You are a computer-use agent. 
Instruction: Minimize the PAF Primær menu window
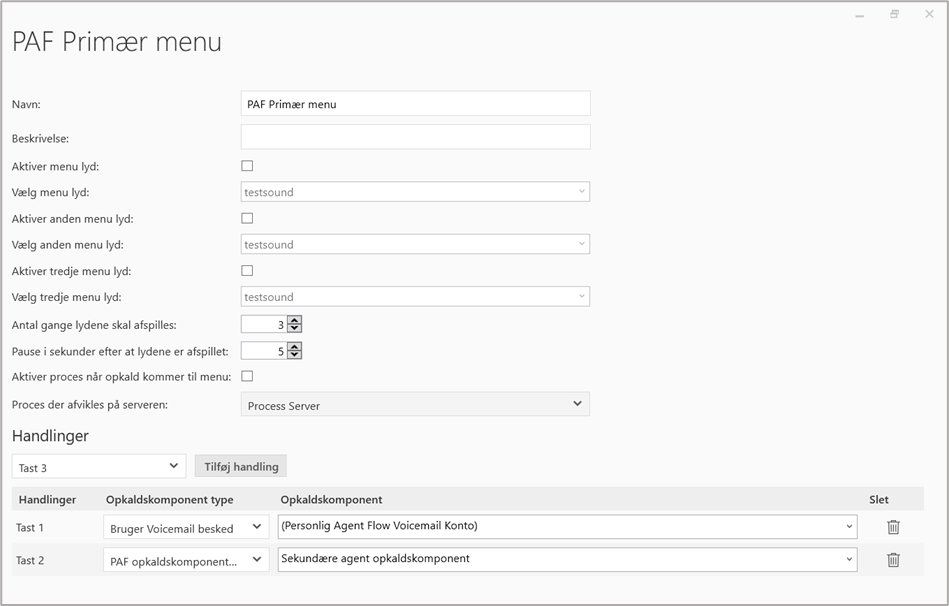point(860,15)
